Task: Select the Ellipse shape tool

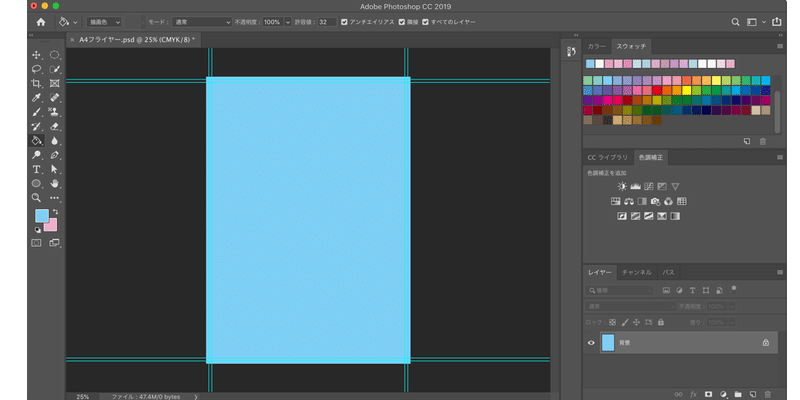Action: point(37,183)
